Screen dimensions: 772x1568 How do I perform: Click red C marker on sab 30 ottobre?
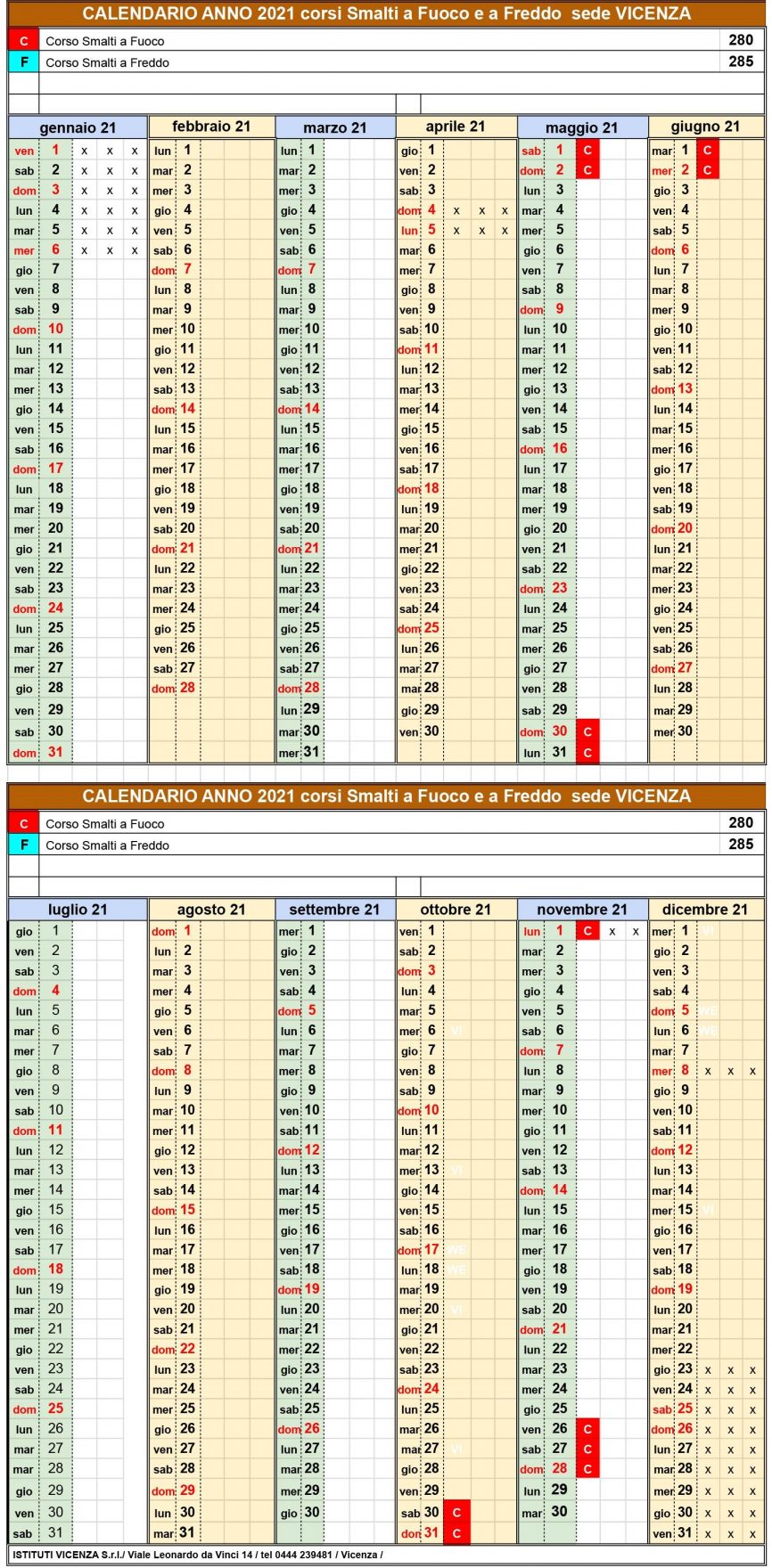[456, 1512]
